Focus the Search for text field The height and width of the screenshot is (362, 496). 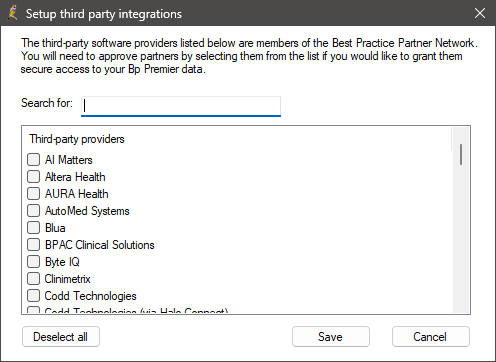tap(181, 106)
